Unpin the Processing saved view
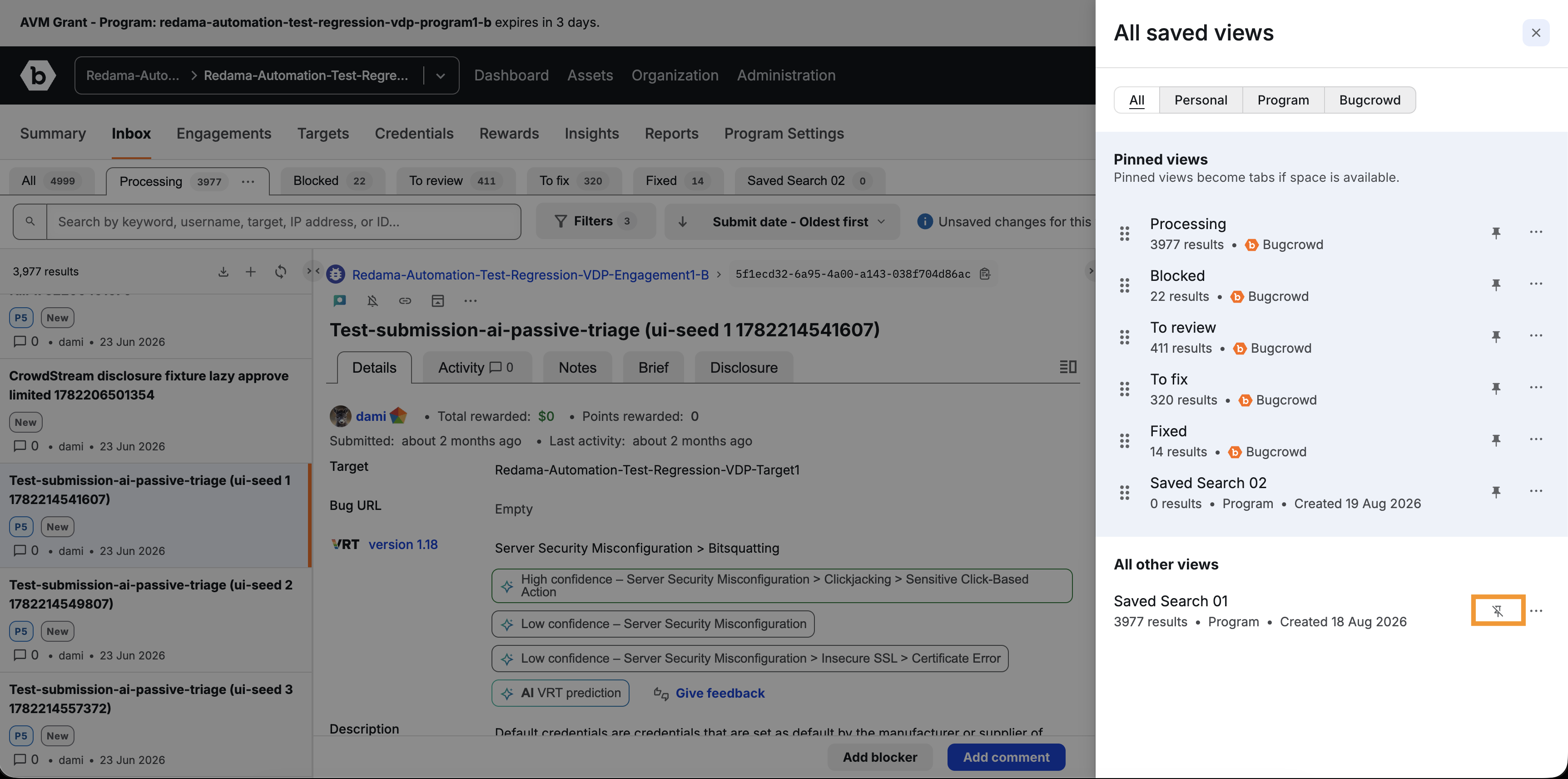The height and width of the screenshot is (779, 1568). (1496, 233)
